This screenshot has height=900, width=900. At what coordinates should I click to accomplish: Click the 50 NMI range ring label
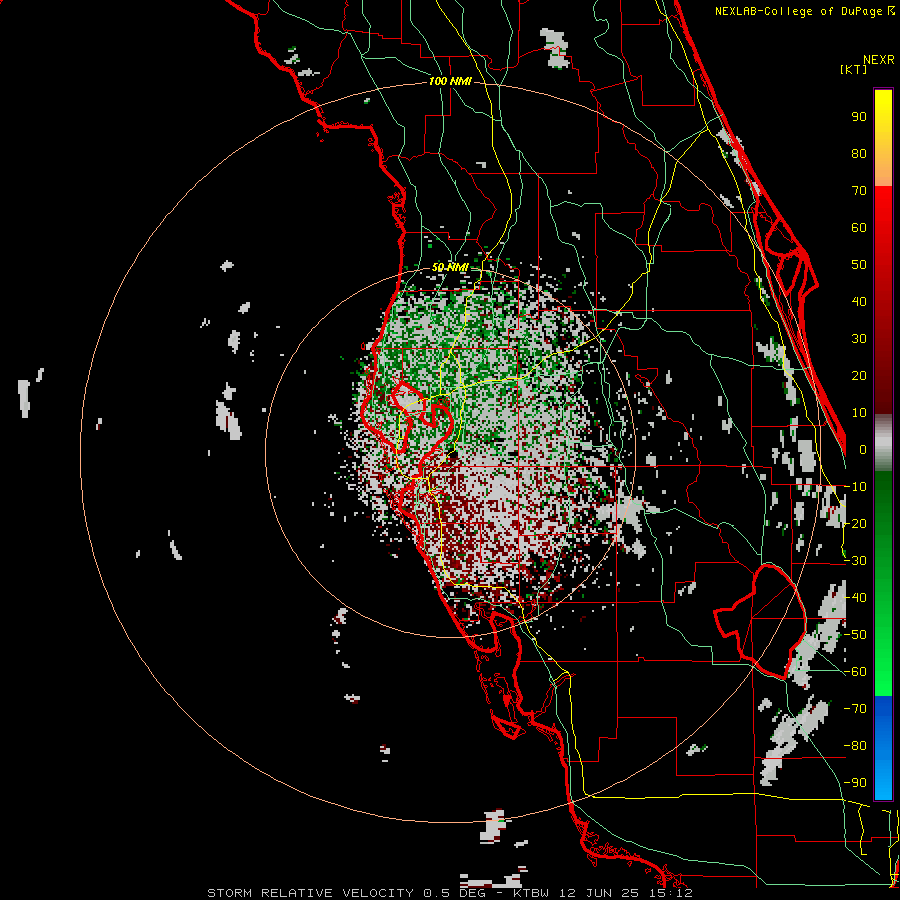(x=450, y=267)
